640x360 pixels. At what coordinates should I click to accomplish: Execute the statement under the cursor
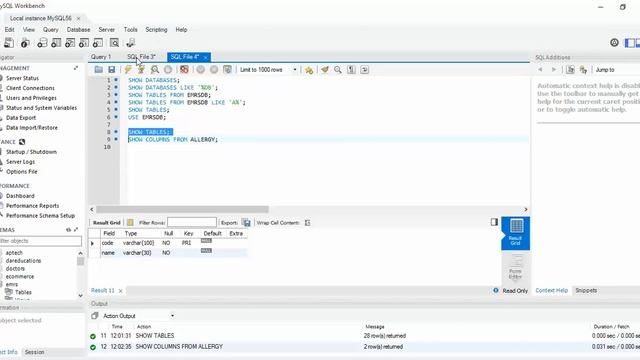[x=141, y=69]
